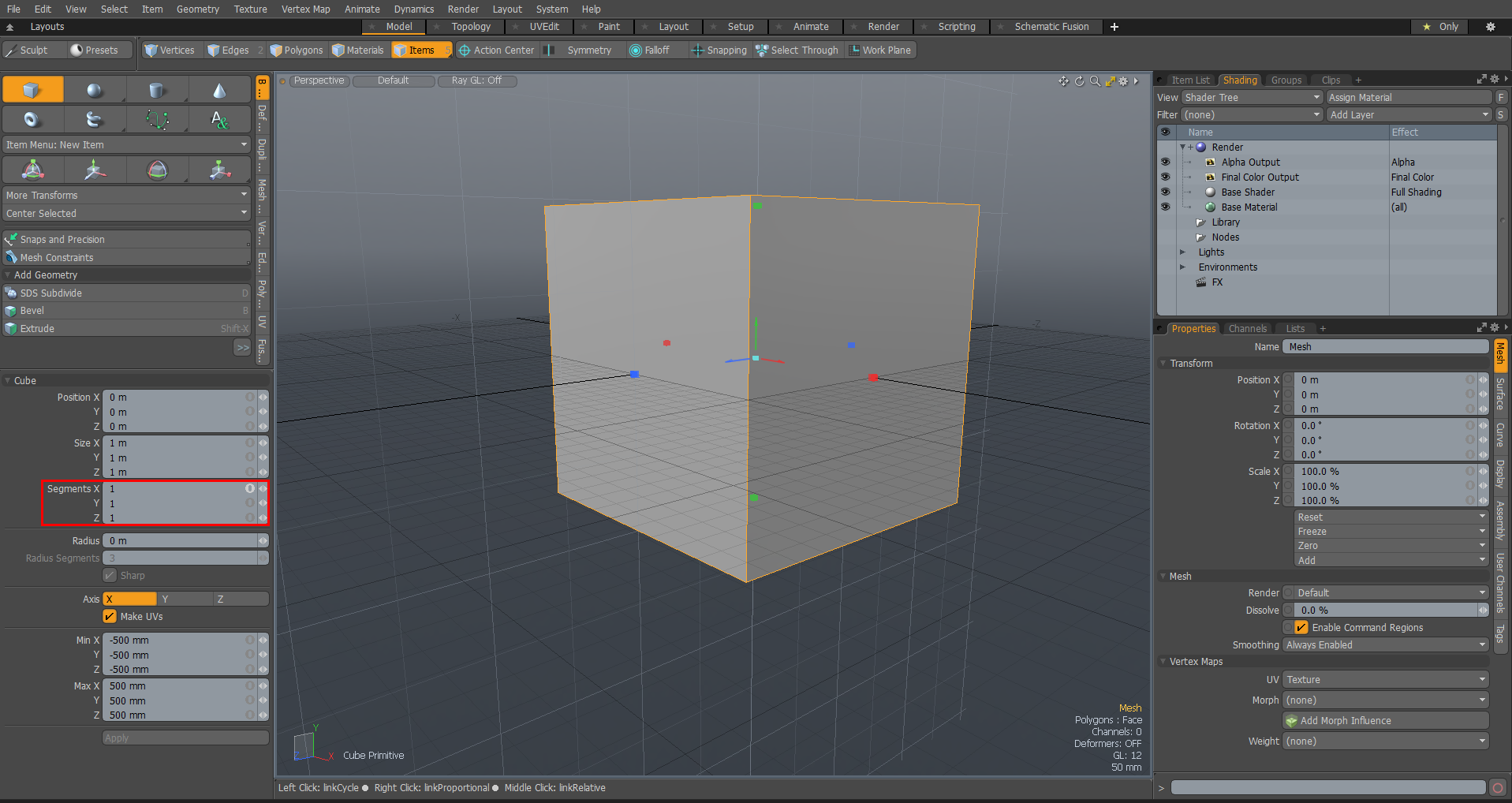Click the Assign Material button

point(1409,98)
